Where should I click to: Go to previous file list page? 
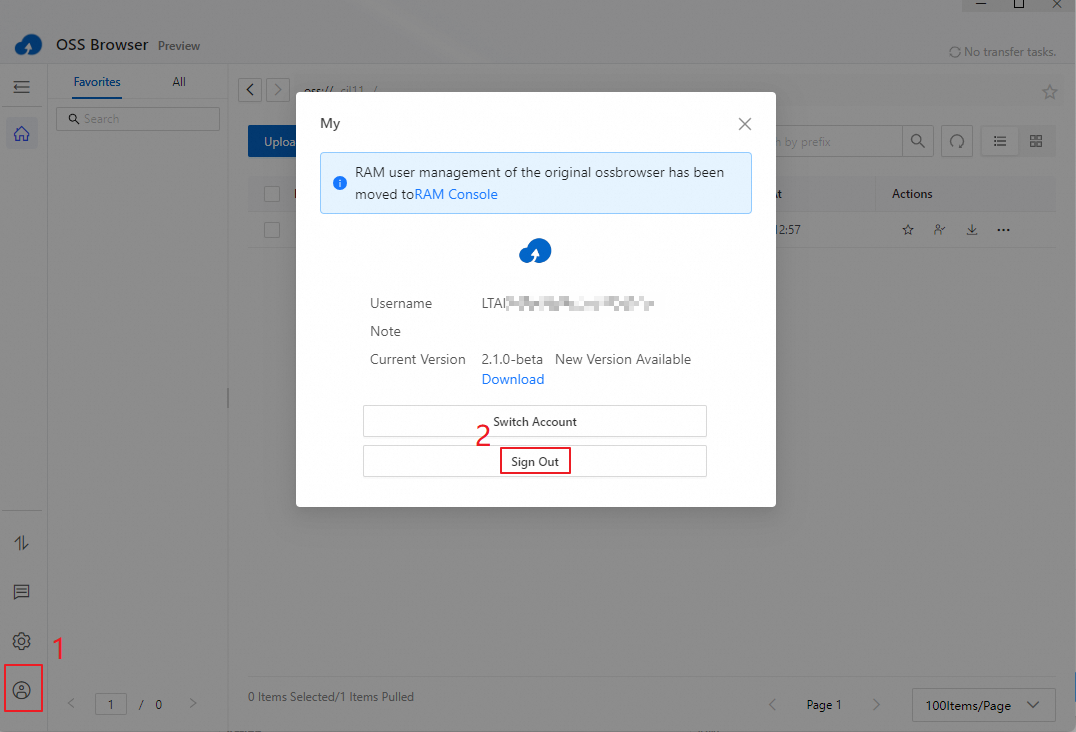click(x=773, y=705)
